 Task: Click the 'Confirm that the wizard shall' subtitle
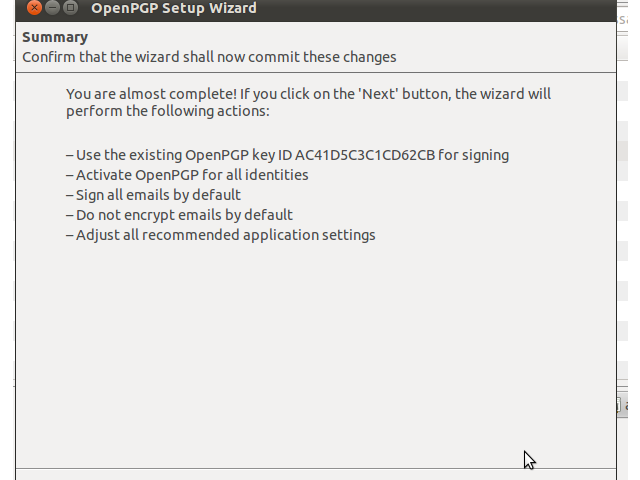pos(209,57)
